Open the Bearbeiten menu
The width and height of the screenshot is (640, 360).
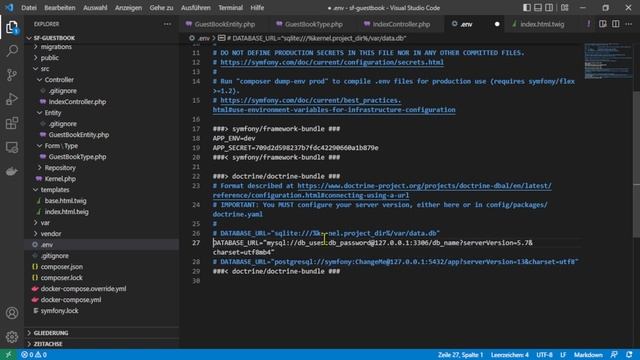[60, 8]
